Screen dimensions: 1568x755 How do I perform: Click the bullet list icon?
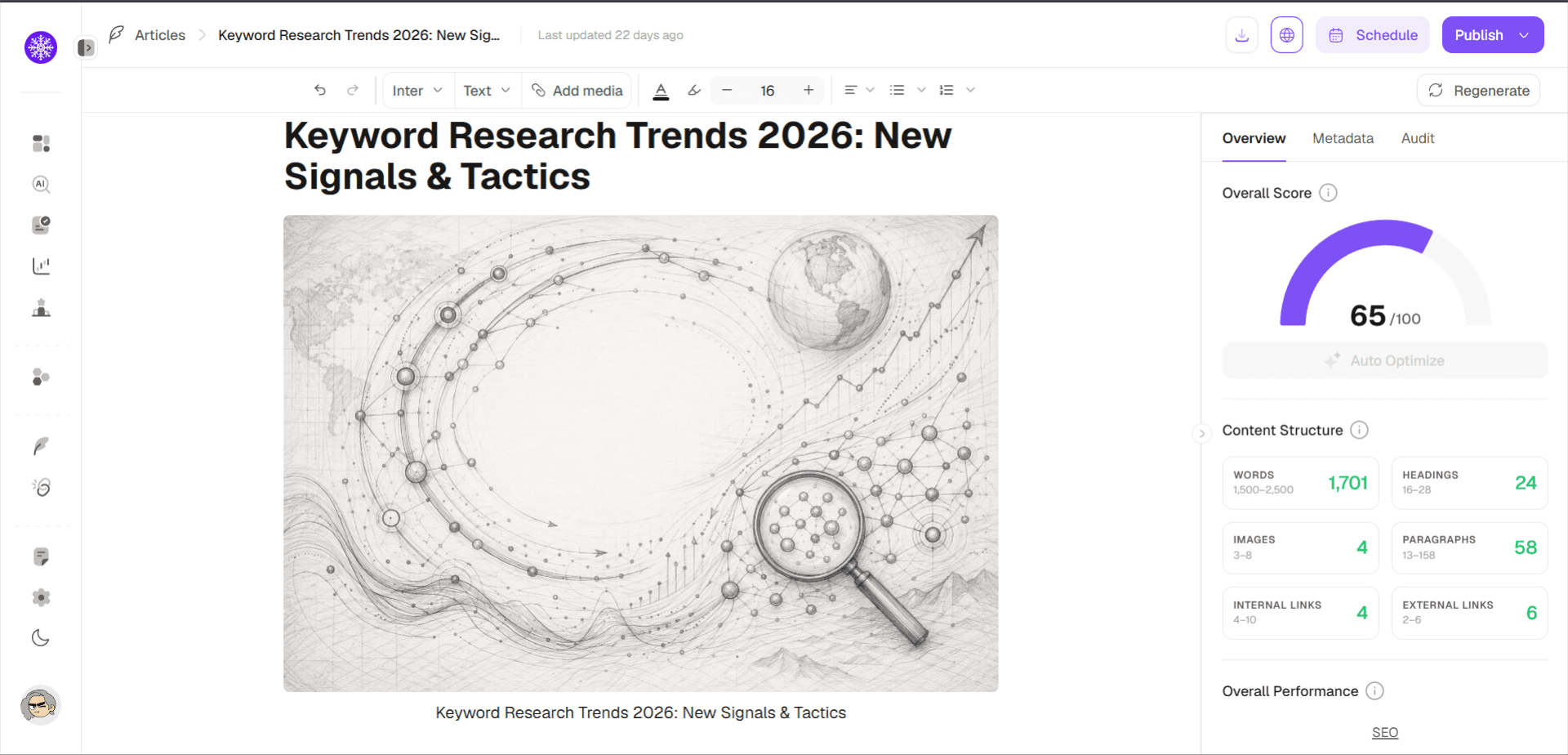click(x=897, y=90)
